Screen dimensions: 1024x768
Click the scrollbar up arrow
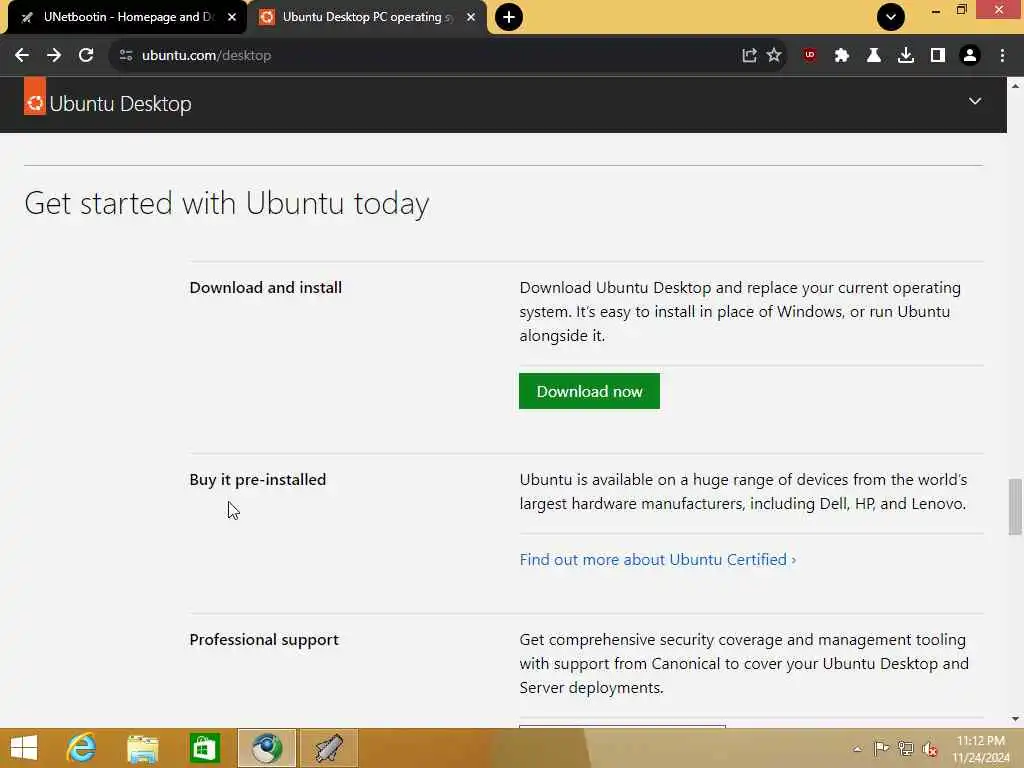pos(1015,86)
